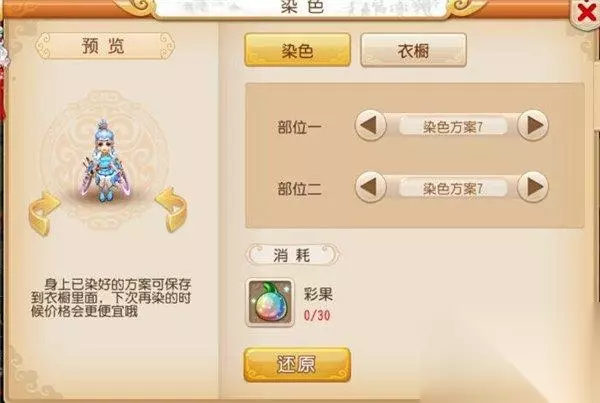The image size is (600, 403).
Task: Click the 消耗 cost section label
Action: coord(292,255)
